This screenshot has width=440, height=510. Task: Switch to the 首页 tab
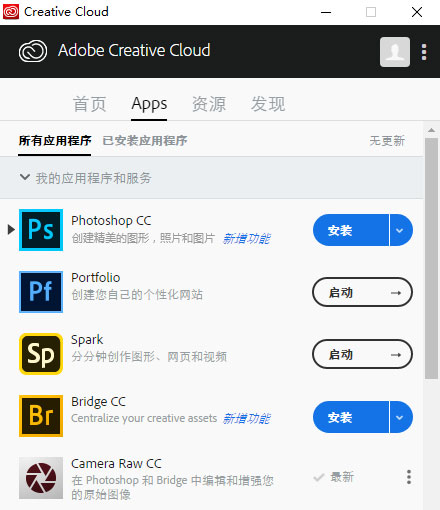(x=90, y=104)
